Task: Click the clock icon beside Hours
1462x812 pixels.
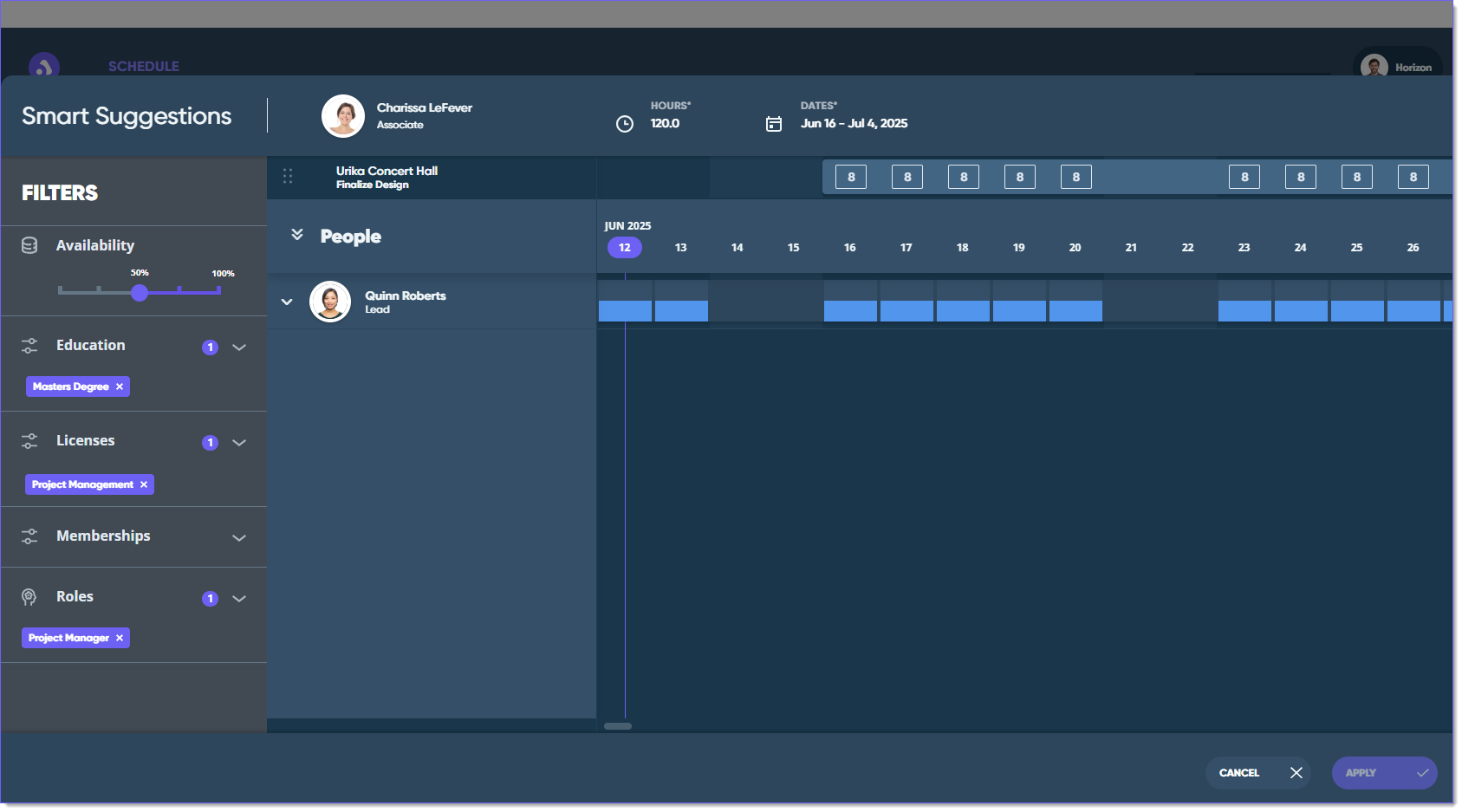Action: coord(624,124)
